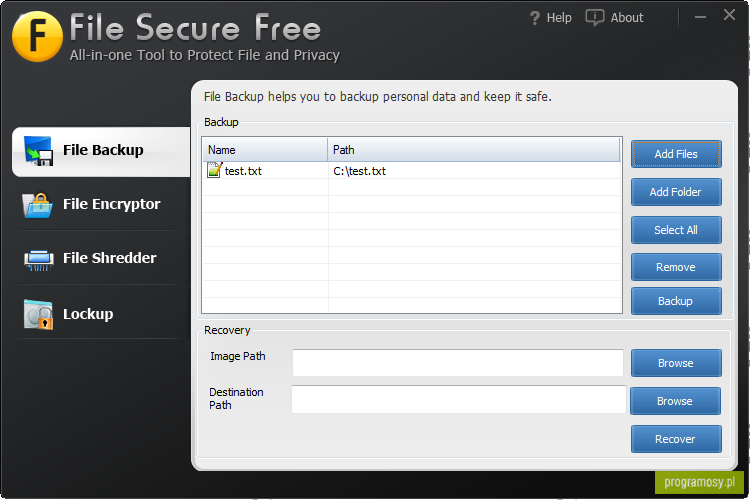Start the backup with Backup button
Image resolution: width=750 pixels, height=500 pixels.
676,301
